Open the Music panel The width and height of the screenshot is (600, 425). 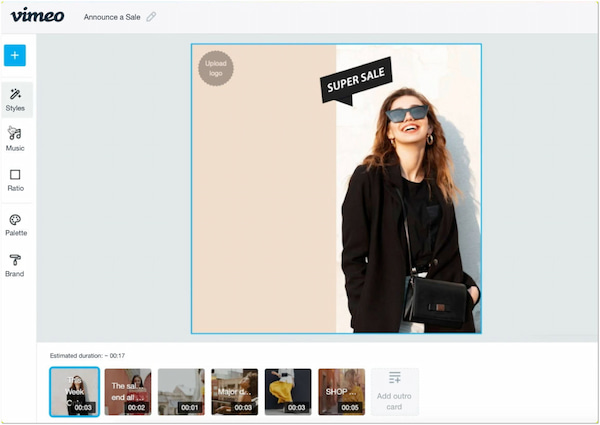[x=15, y=139]
